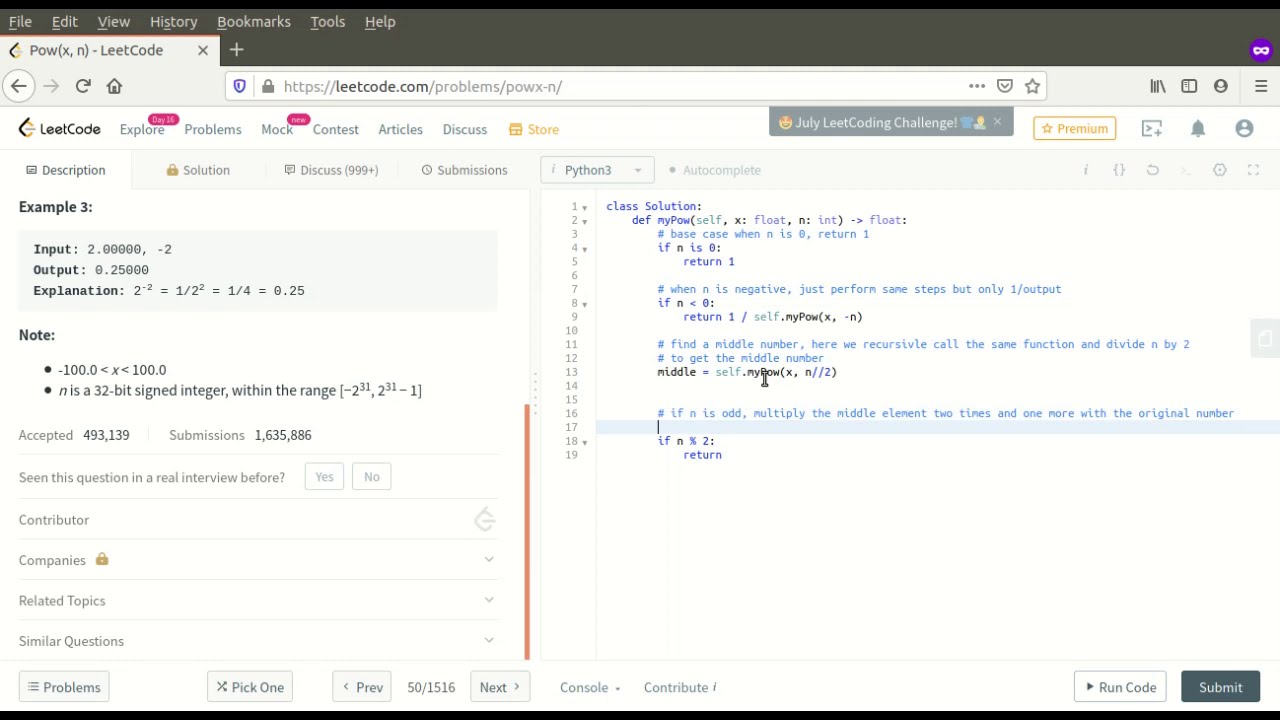The image size is (1280, 720).
Task: Bookmark this page with star icon
Action: click(x=1032, y=86)
